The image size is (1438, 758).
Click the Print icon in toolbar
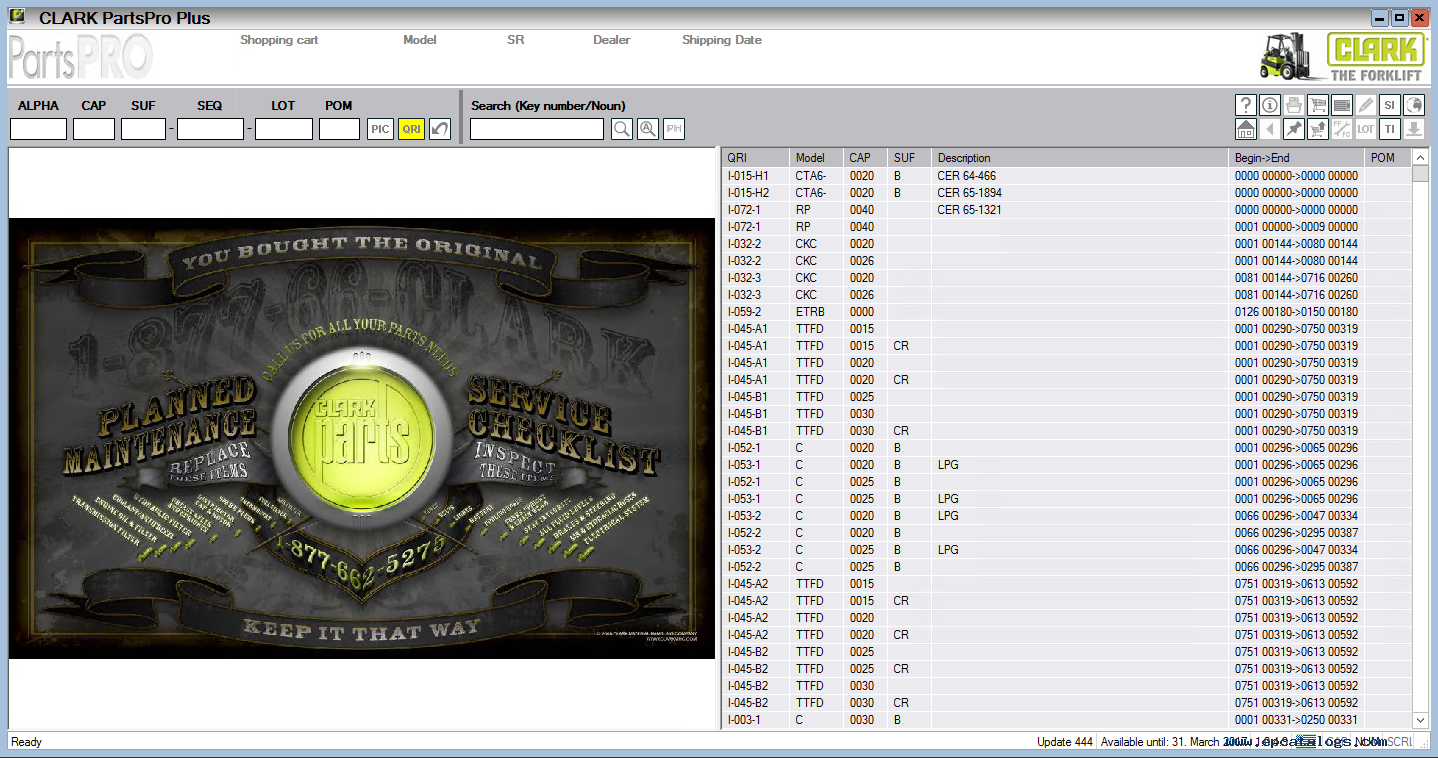[1294, 105]
